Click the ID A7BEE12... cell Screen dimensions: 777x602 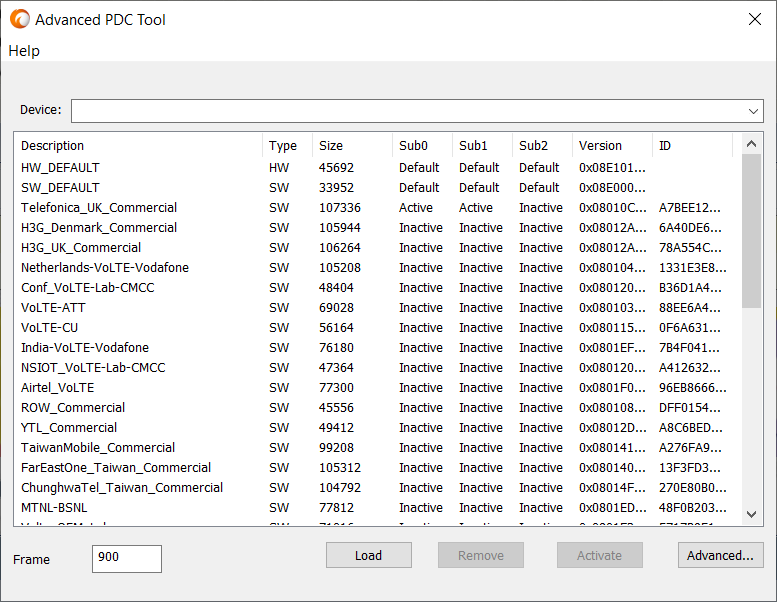689,208
